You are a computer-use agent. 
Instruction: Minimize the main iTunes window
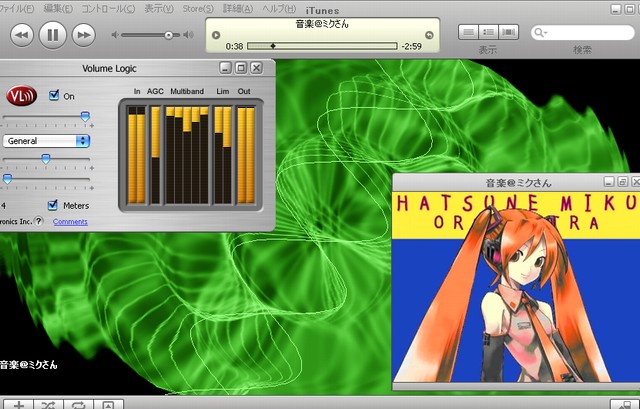point(616,9)
